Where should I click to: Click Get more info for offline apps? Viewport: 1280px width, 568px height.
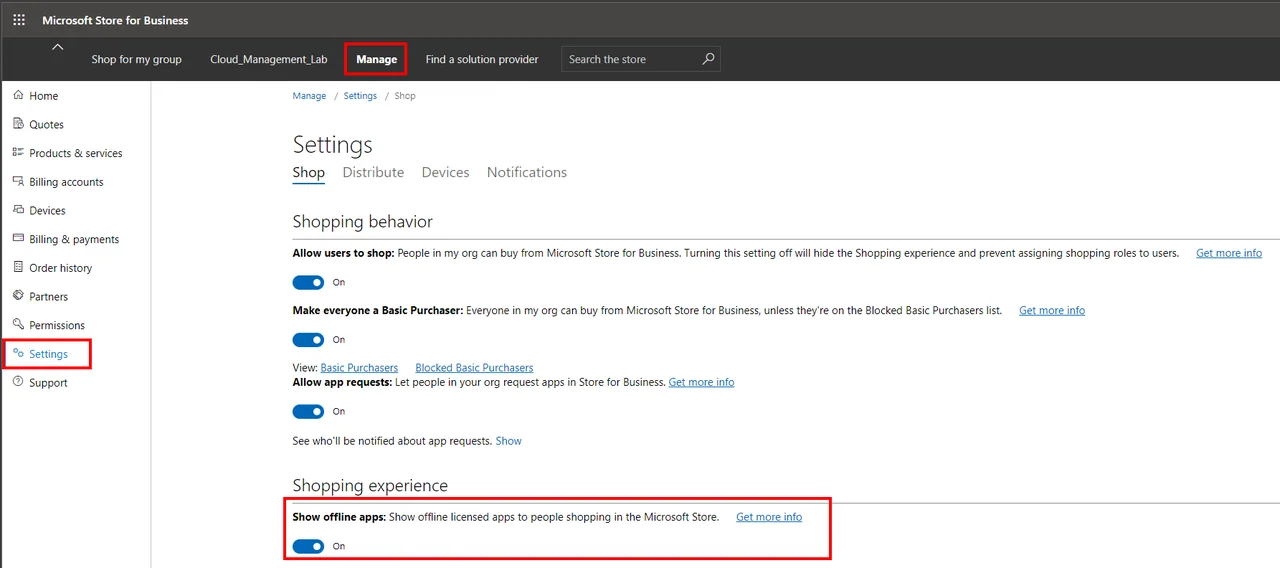point(769,517)
